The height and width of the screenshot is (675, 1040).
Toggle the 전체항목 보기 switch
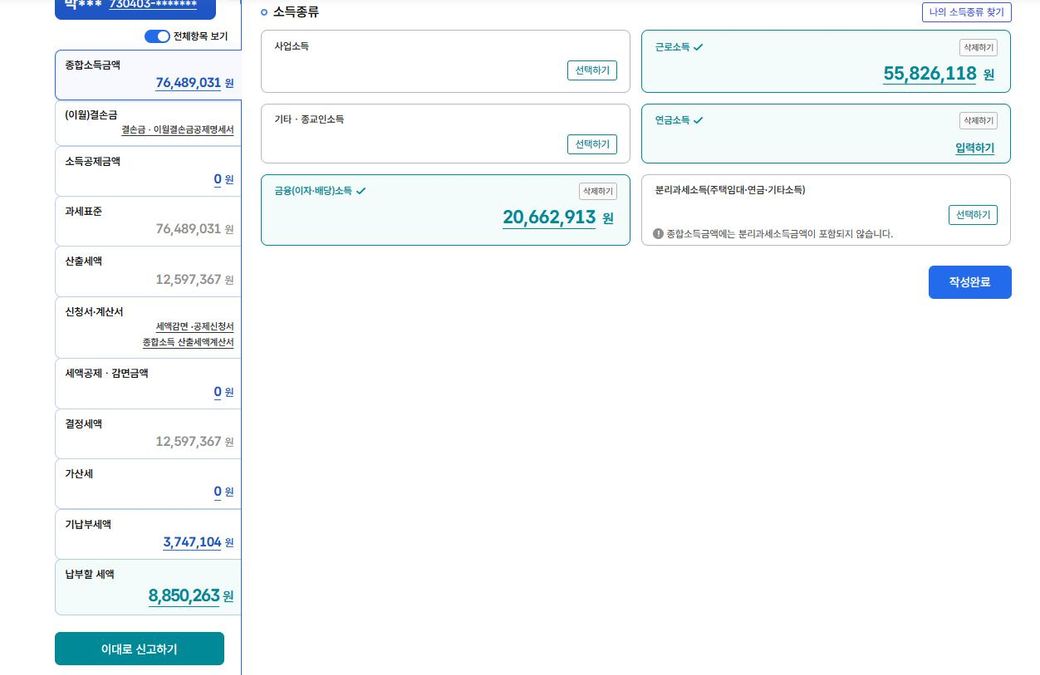click(x=157, y=37)
